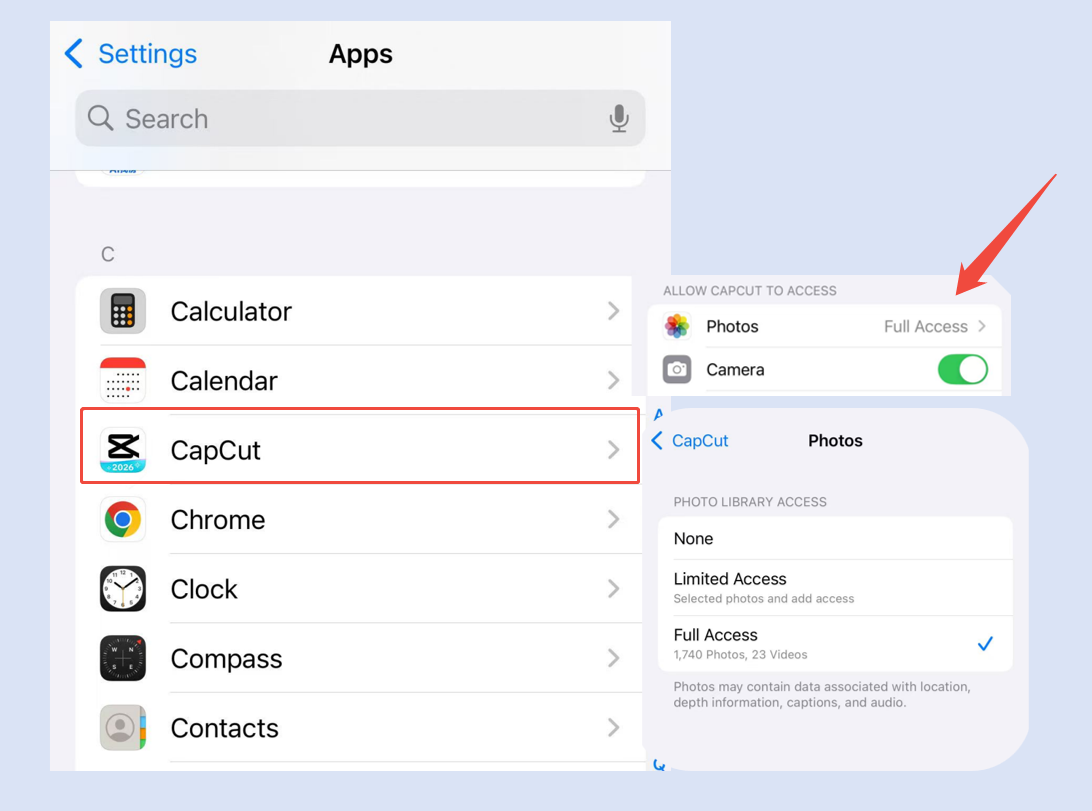Expand the Chrome row chevron
Viewport: 1092px width, 811px height.
coord(613,520)
